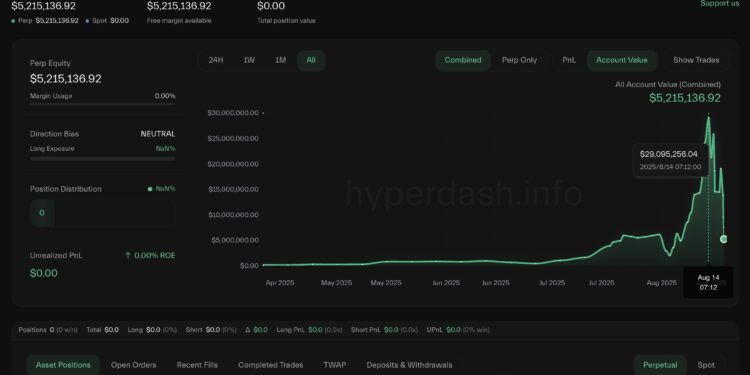This screenshot has width=750, height=375.
Task: Click the NEUTRAL direction bias label
Action: (158, 134)
